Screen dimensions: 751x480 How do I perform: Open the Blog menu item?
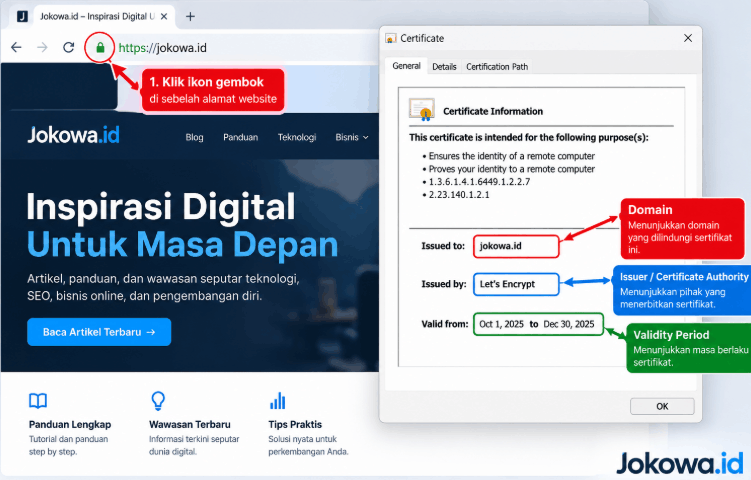[x=194, y=137]
